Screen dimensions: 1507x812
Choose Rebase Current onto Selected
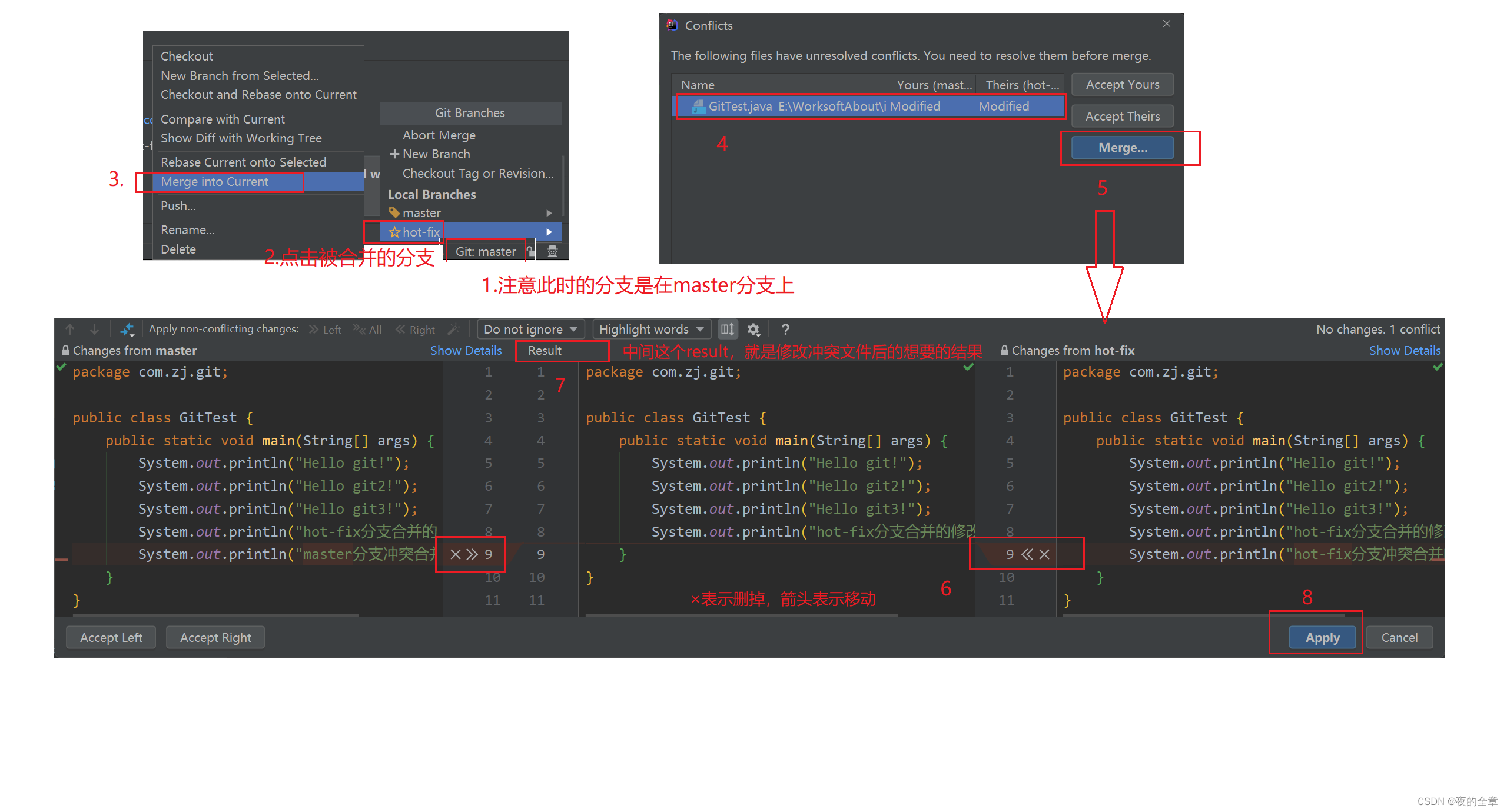click(x=258, y=162)
